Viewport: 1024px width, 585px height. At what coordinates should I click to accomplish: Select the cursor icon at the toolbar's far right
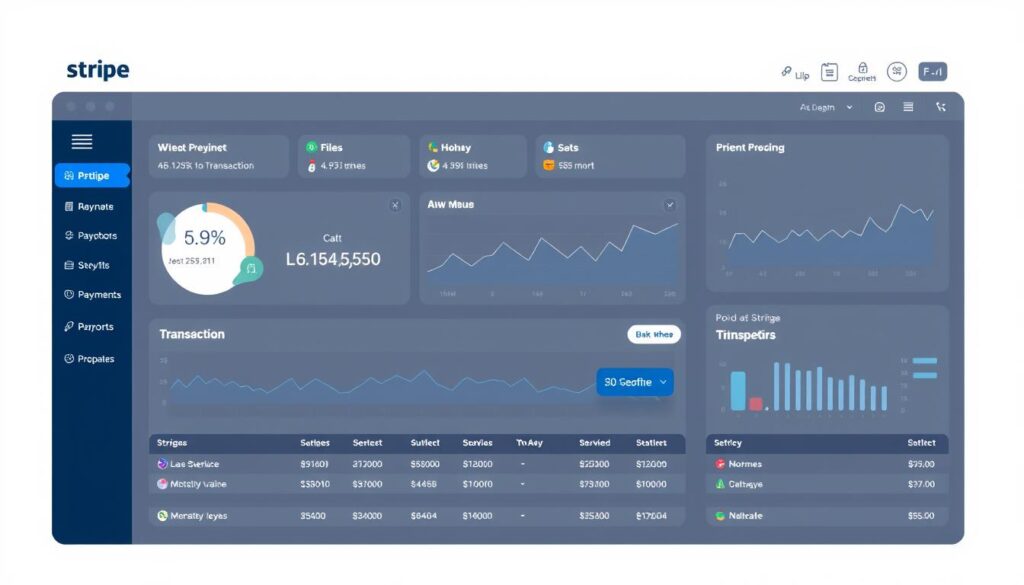[x=940, y=106]
